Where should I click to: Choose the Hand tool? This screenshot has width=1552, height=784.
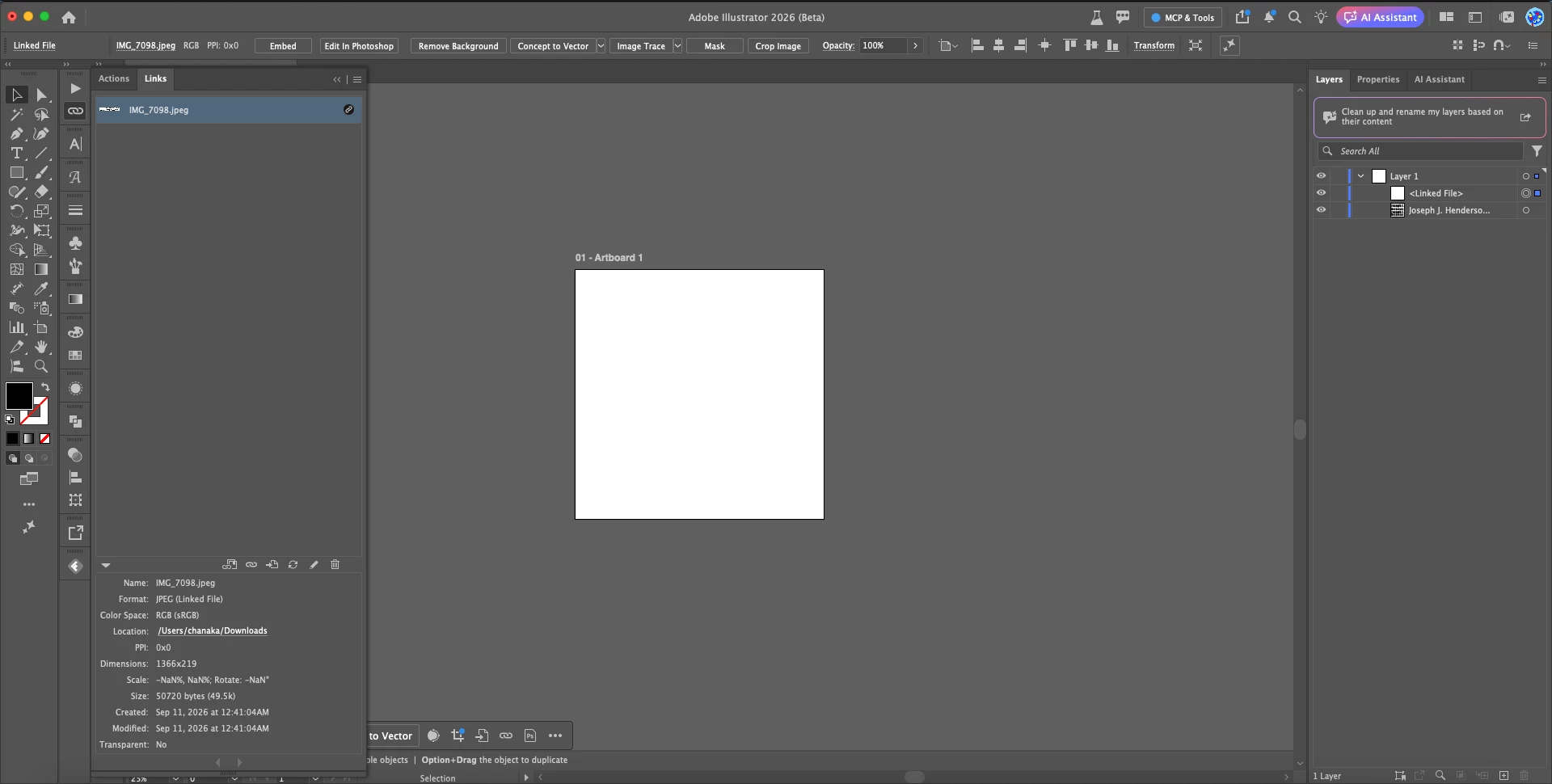coord(41,347)
